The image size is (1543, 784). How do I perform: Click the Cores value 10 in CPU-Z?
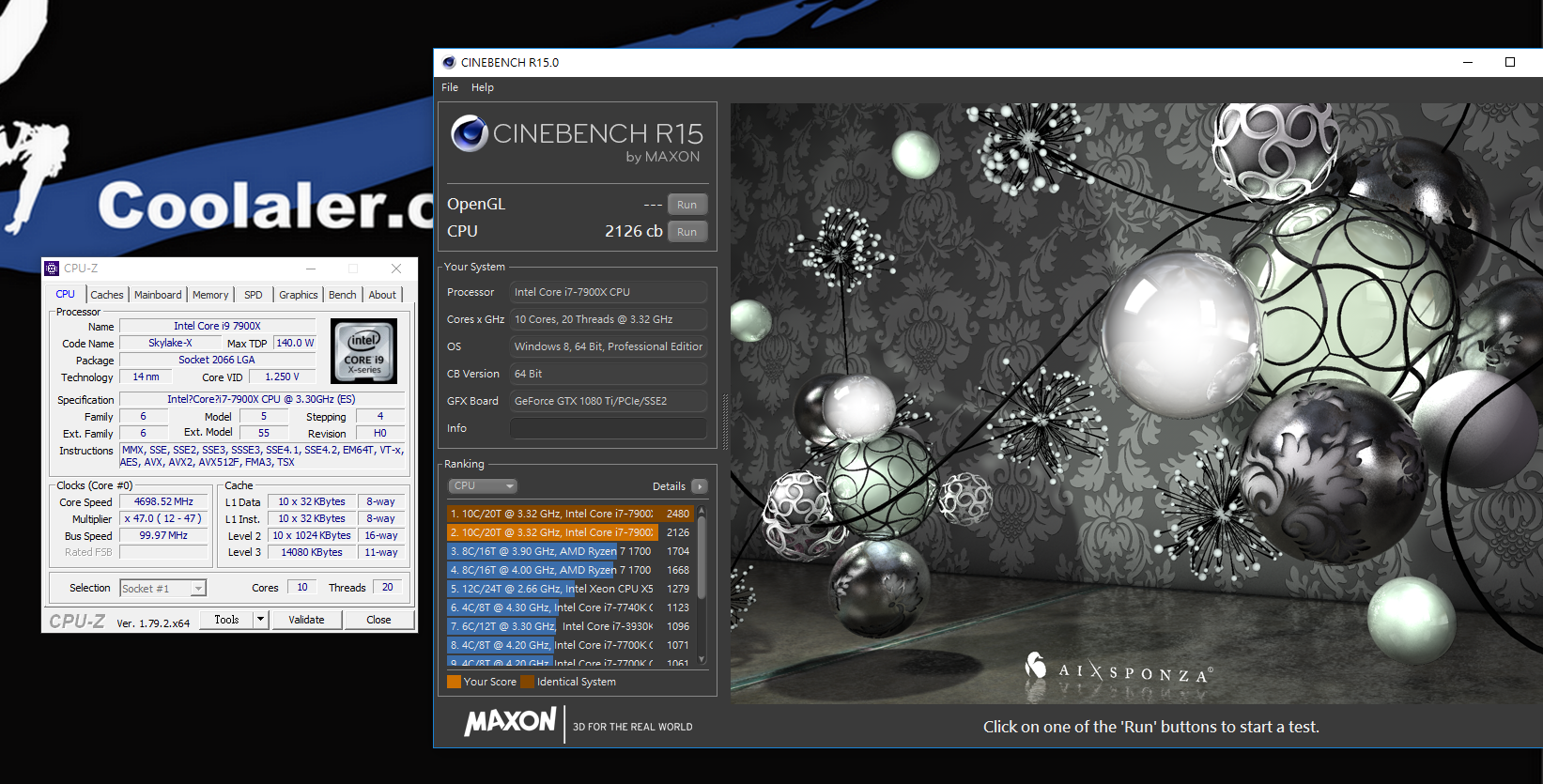click(x=302, y=587)
